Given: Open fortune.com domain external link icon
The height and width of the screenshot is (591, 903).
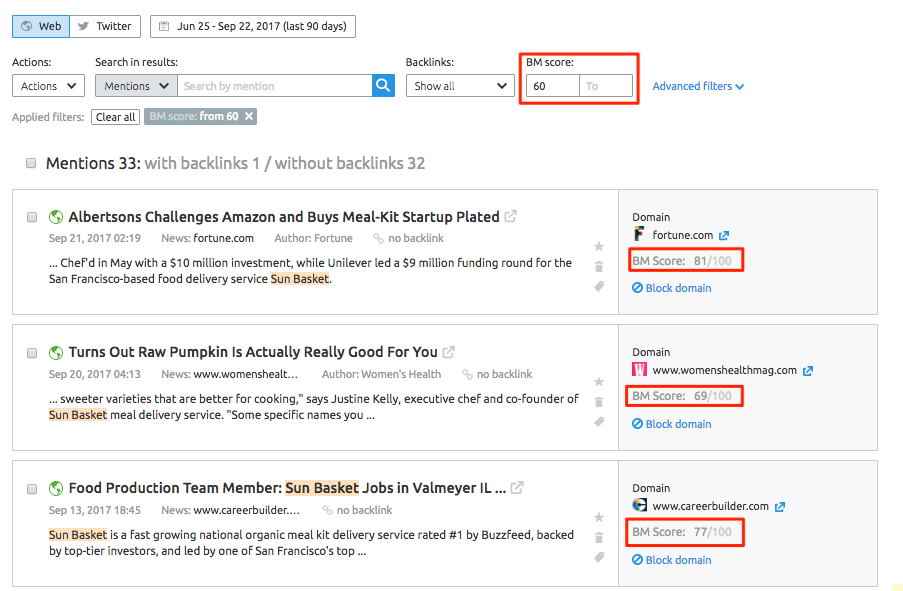Looking at the screenshot, I should (724, 235).
